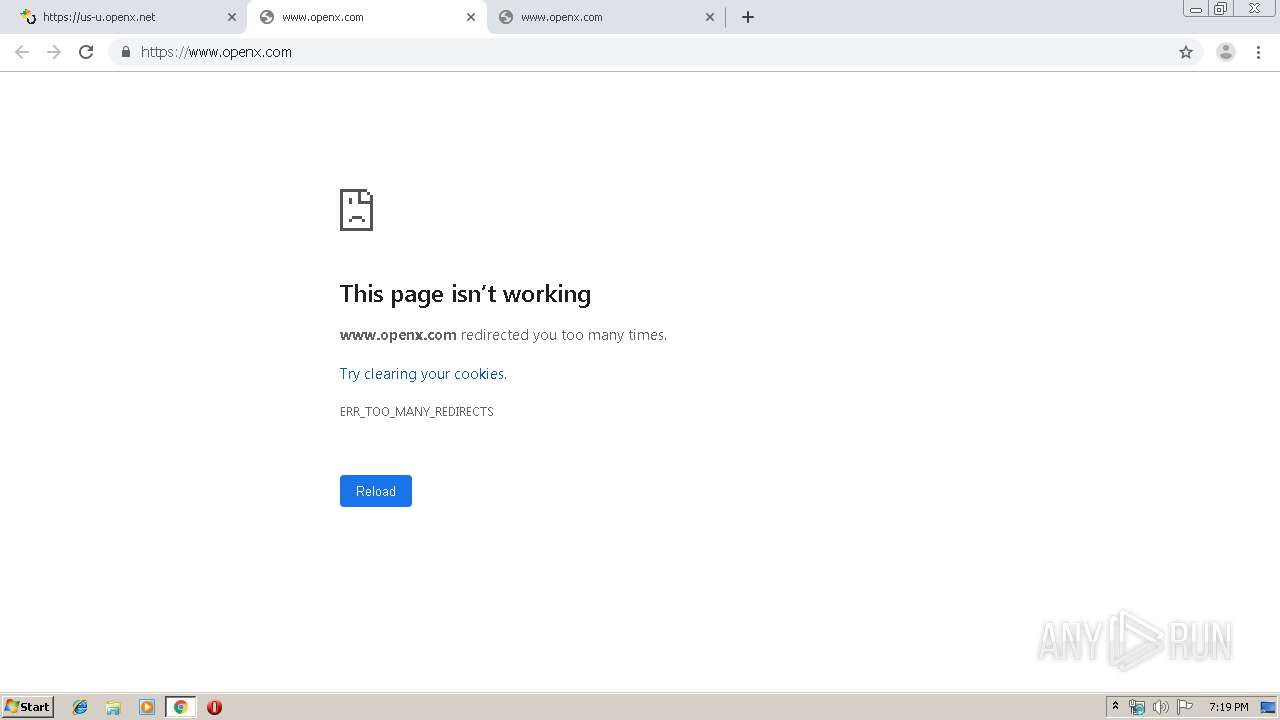The image size is (1280, 720).
Task: Click the Show desktop tray icon
Action: (x=1269, y=707)
